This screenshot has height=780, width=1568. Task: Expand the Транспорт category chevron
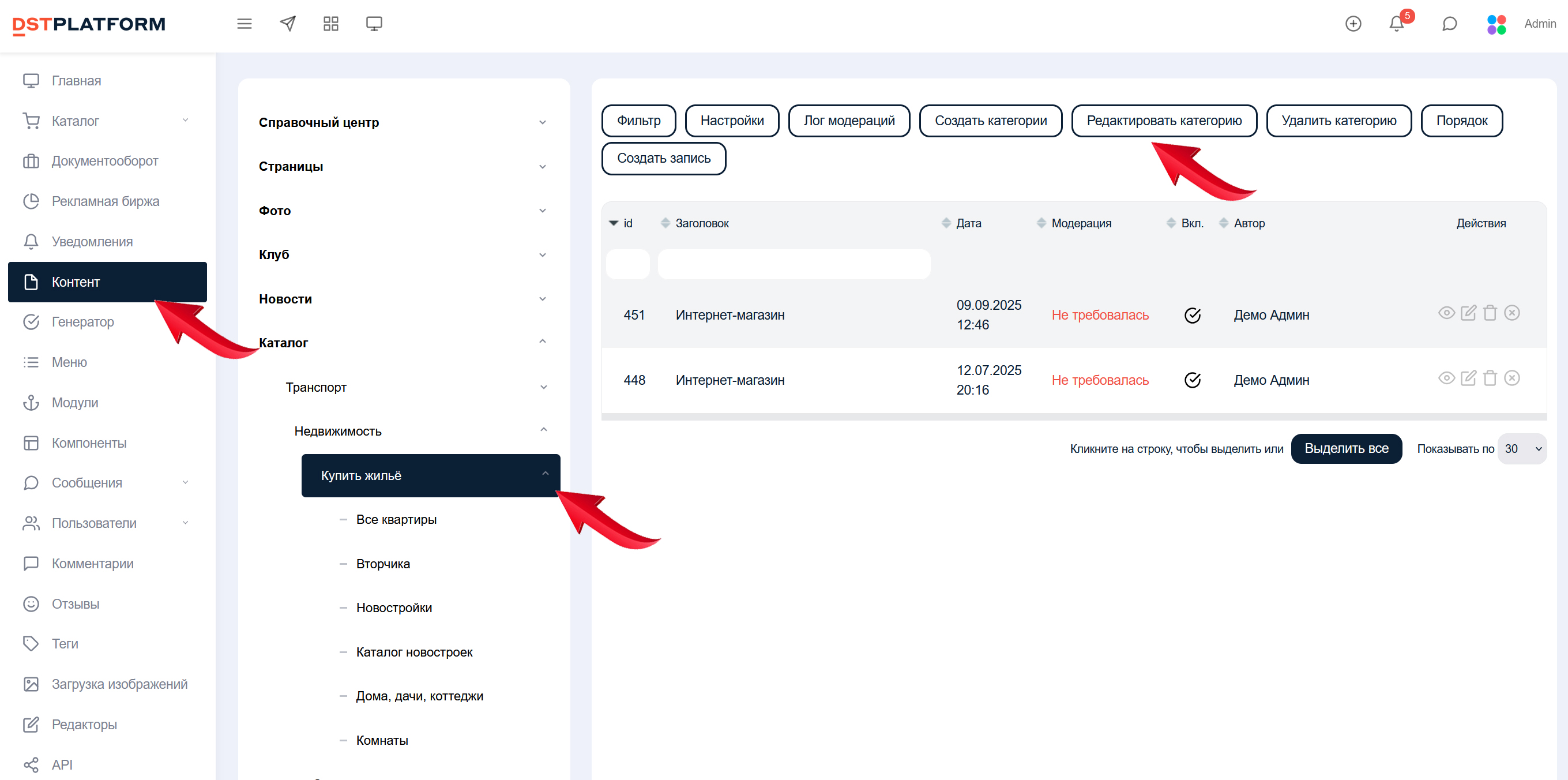click(x=543, y=387)
